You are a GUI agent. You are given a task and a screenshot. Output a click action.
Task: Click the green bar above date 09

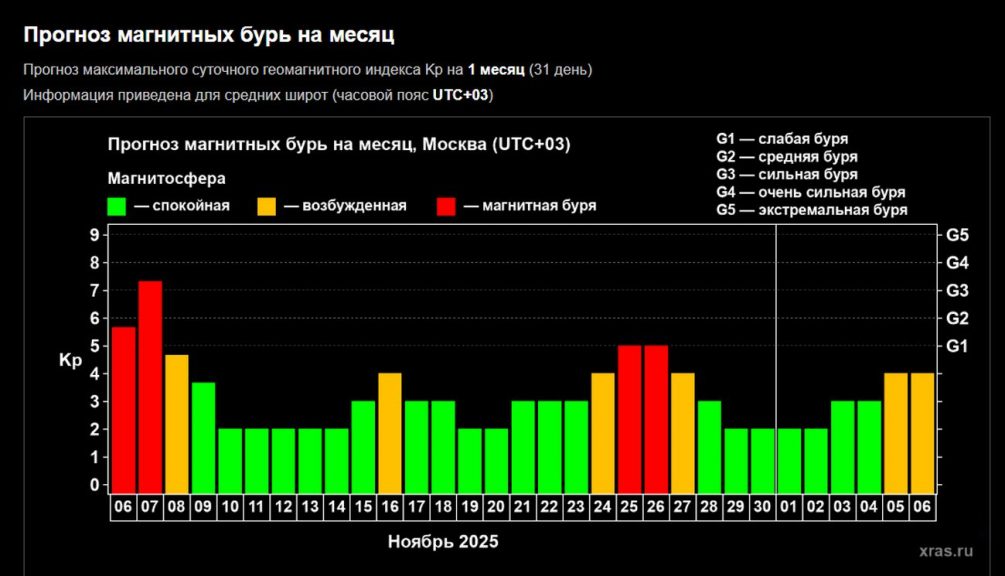coord(203,437)
